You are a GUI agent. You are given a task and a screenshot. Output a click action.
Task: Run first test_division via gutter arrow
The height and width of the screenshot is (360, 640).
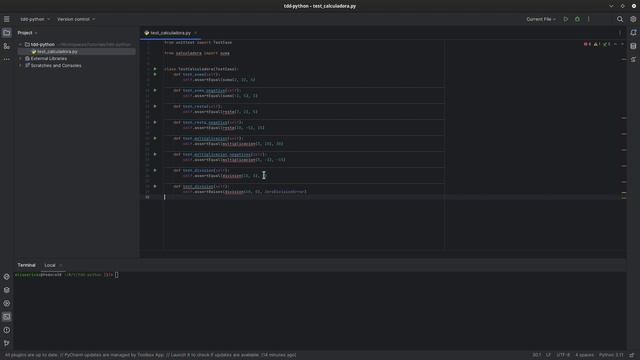coord(155,170)
